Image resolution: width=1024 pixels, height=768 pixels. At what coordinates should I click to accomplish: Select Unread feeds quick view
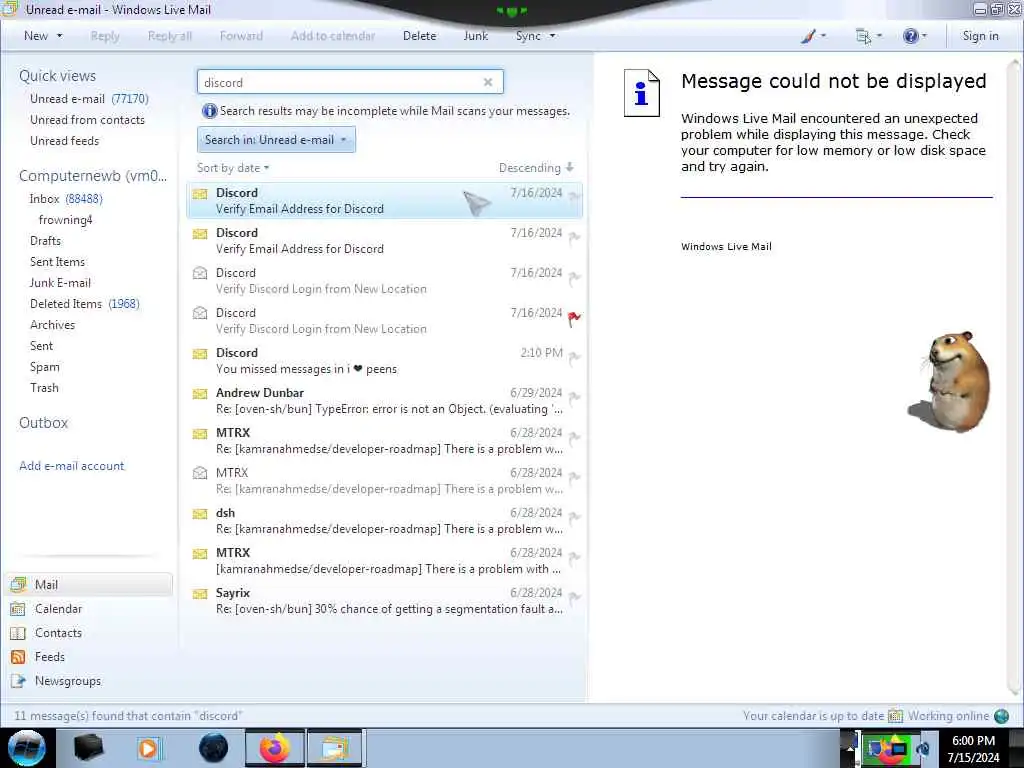click(x=65, y=140)
